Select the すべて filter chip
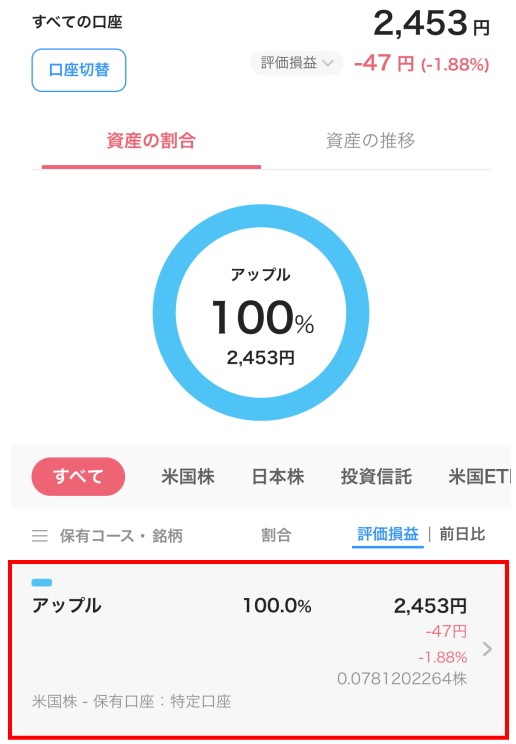The image size is (516, 744). pyautogui.click(x=78, y=476)
